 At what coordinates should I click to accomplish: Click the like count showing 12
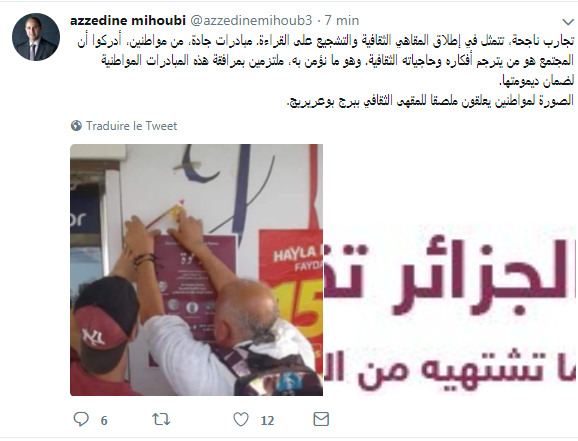267,420
